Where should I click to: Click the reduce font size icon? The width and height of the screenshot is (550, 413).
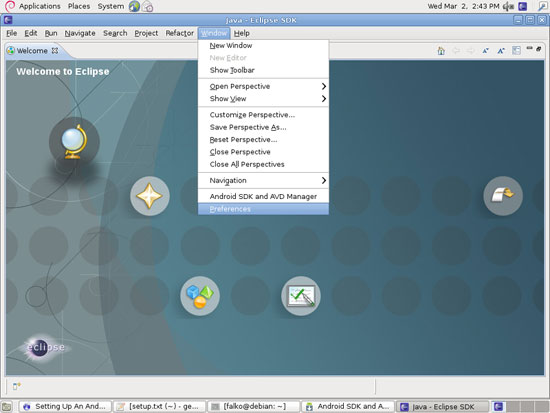pyautogui.click(x=485, y=51)
